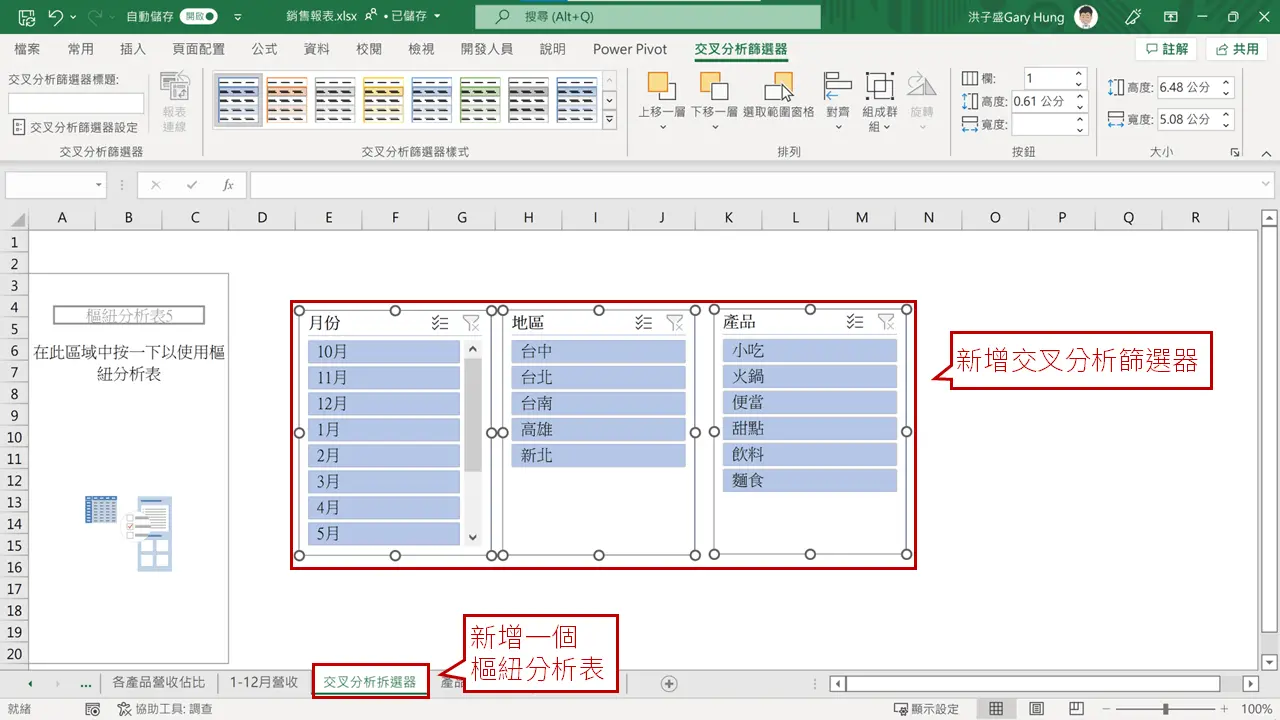Switch to the Power Pivot tab
Image resolution: width=1280 pixels, height=720 pixels.
[x=630, y=49]
